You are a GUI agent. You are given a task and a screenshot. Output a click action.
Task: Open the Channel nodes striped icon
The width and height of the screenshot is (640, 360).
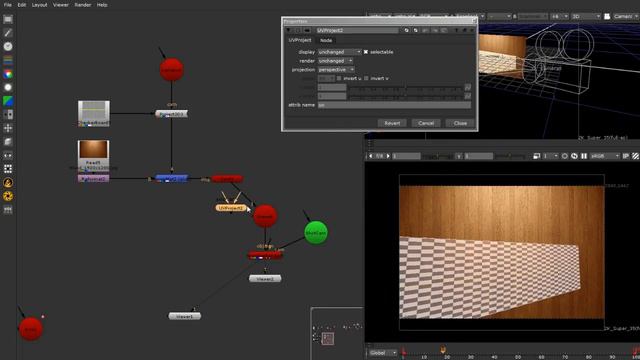(8, 60)
